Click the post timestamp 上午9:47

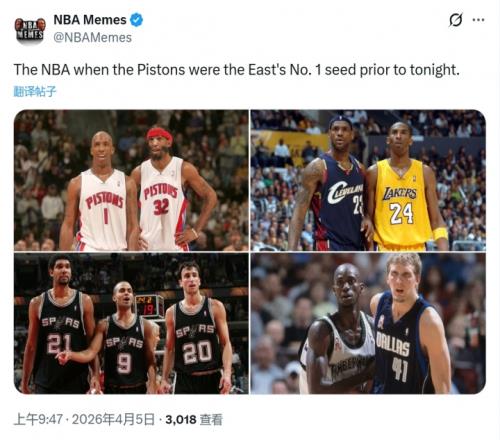click(38, 419)
